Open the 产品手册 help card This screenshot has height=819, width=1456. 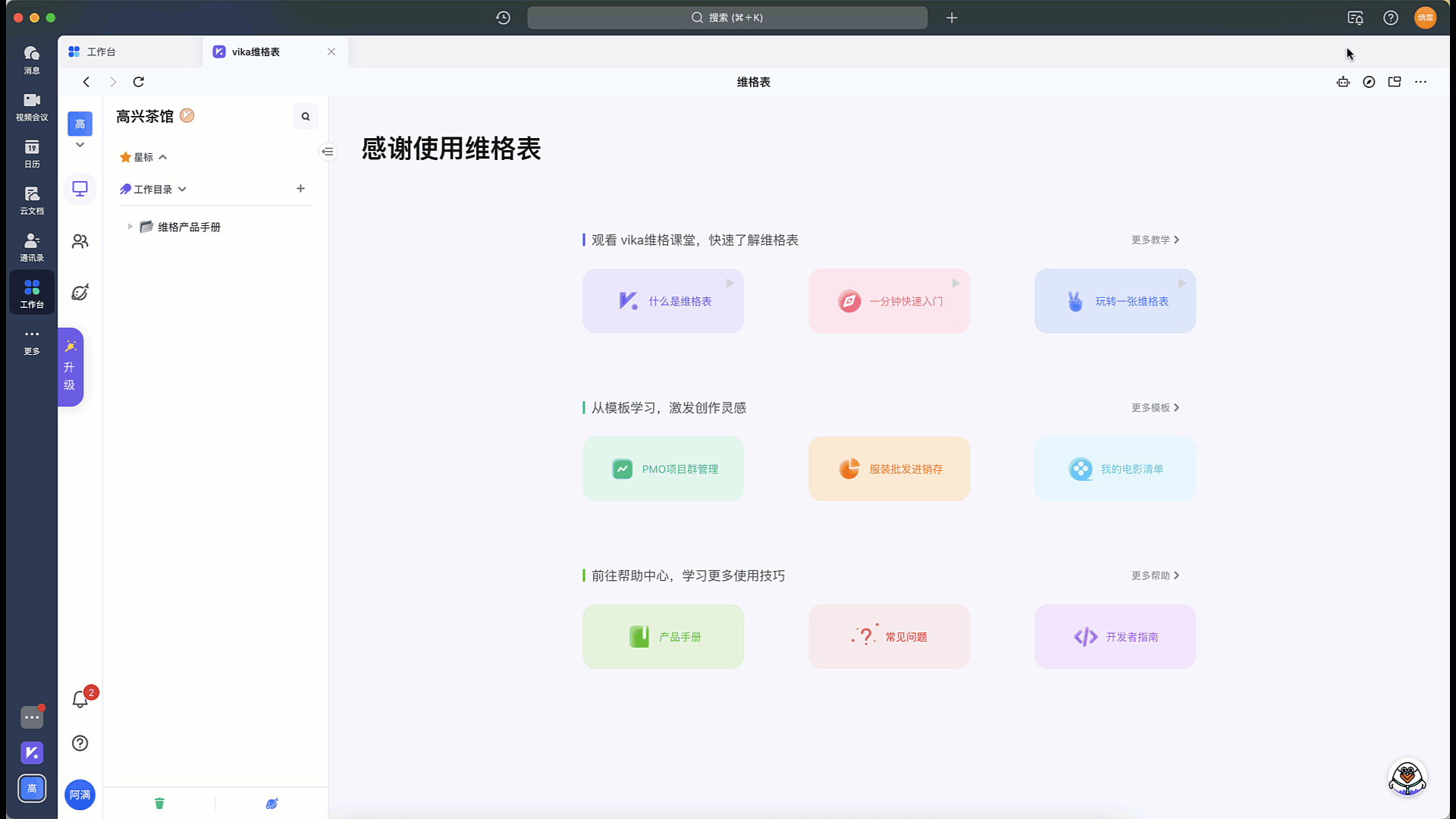(x=663, y=637)
